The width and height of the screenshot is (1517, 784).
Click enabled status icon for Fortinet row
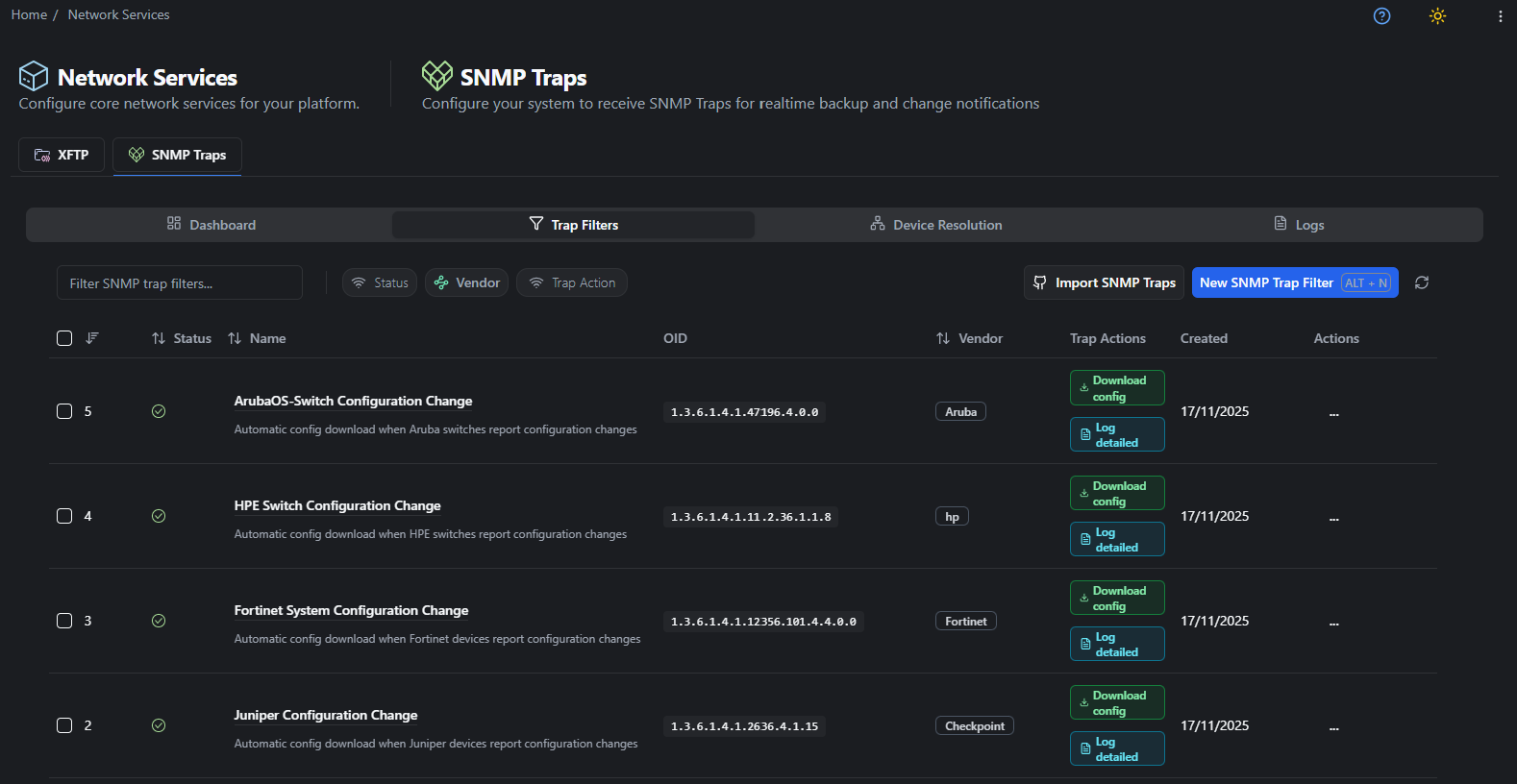[x=159, y=621]
